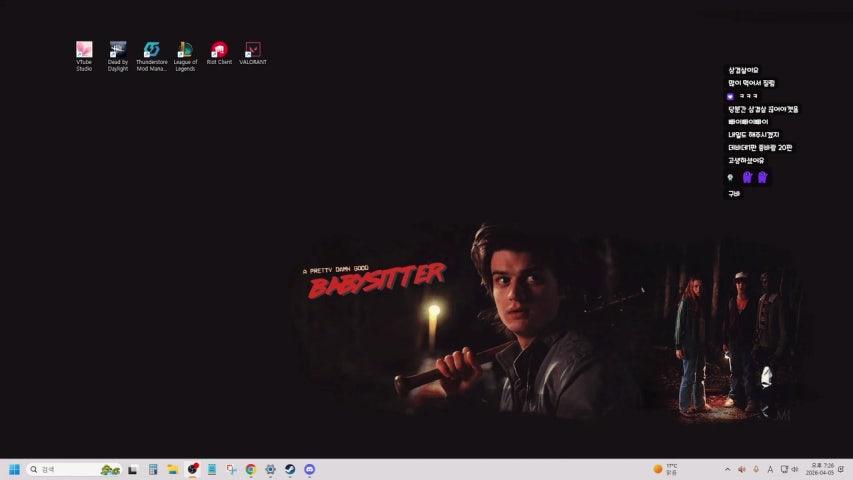Switch the input language with the A indicator
The width and height of the screenshot is (853, 480).
point(769,469)
